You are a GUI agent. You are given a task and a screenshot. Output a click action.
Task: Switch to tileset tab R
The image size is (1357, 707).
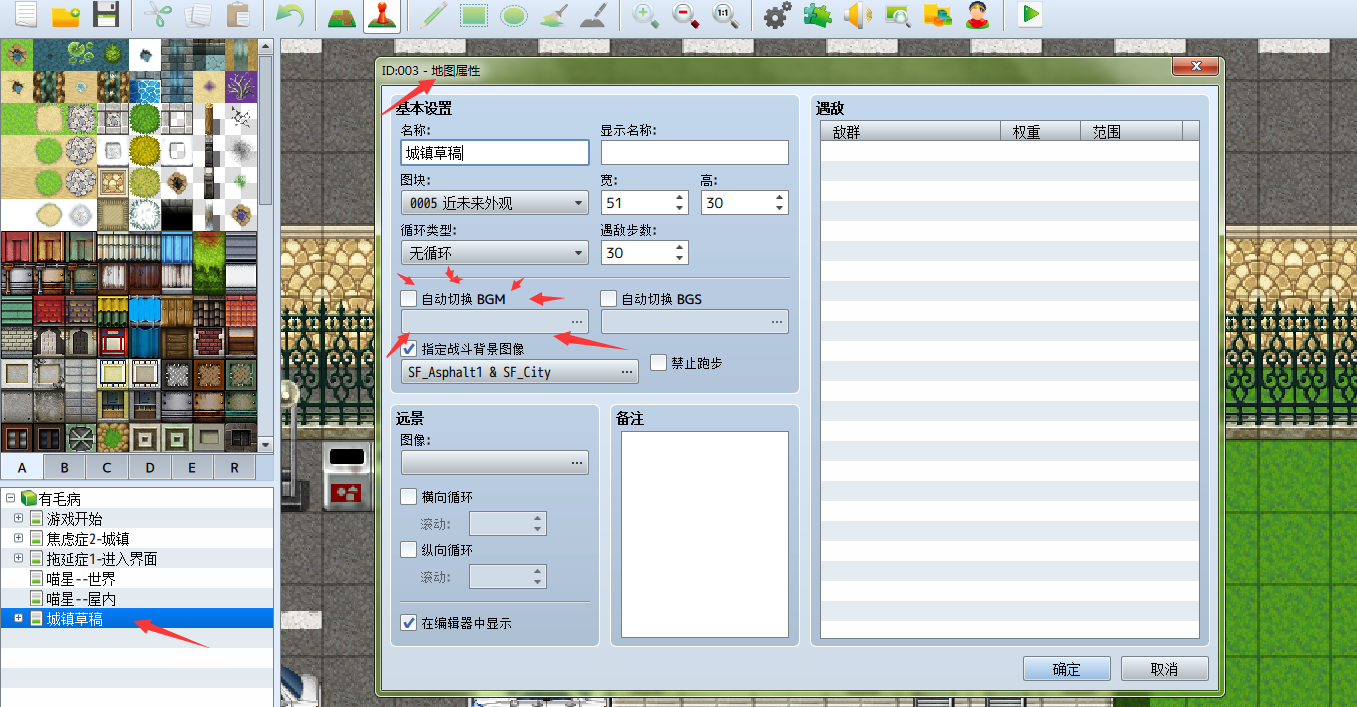point(234,467)
